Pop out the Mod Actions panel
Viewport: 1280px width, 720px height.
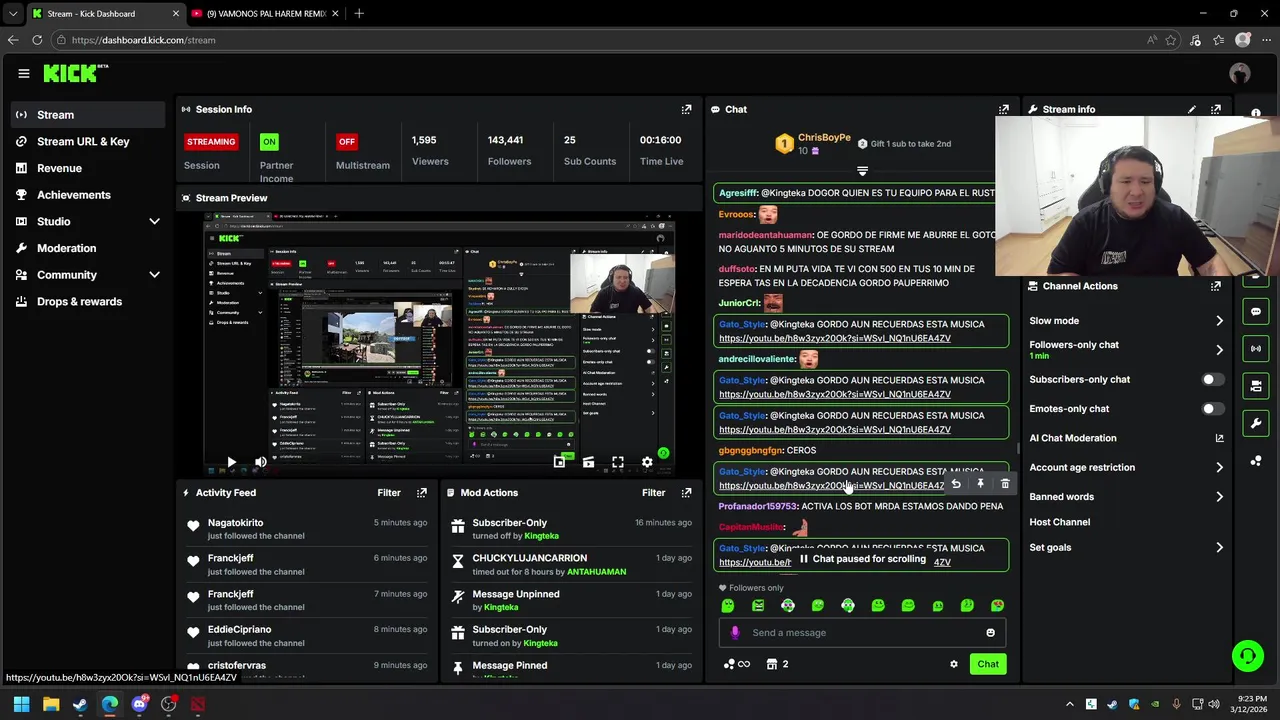coord(686,493)
